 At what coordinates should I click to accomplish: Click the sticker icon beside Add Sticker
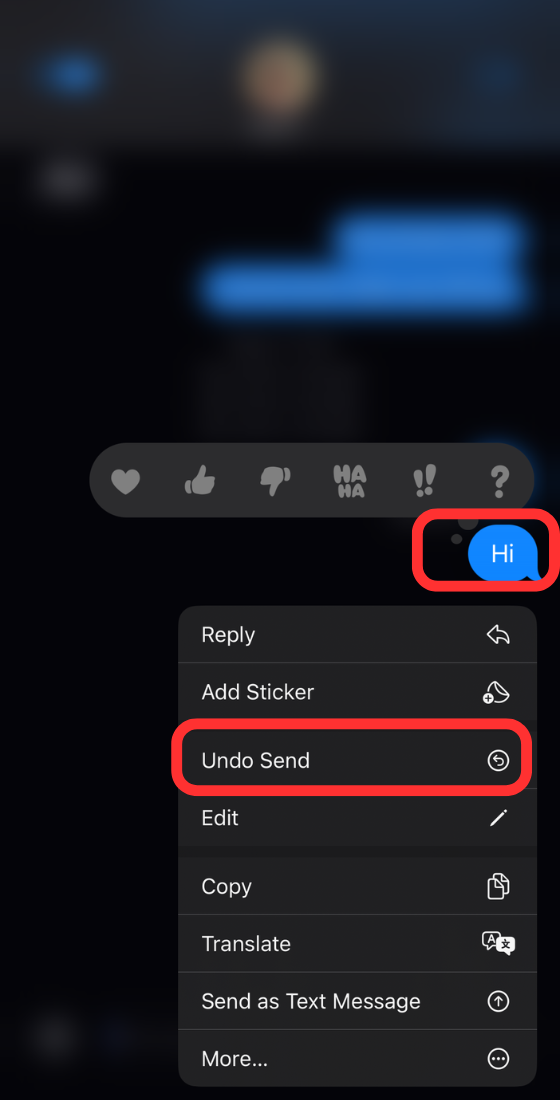tap(497, 692)
